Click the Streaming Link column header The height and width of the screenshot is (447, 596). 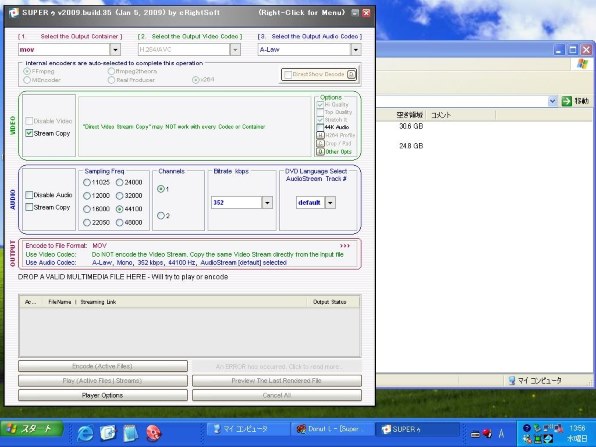(98, 302)
